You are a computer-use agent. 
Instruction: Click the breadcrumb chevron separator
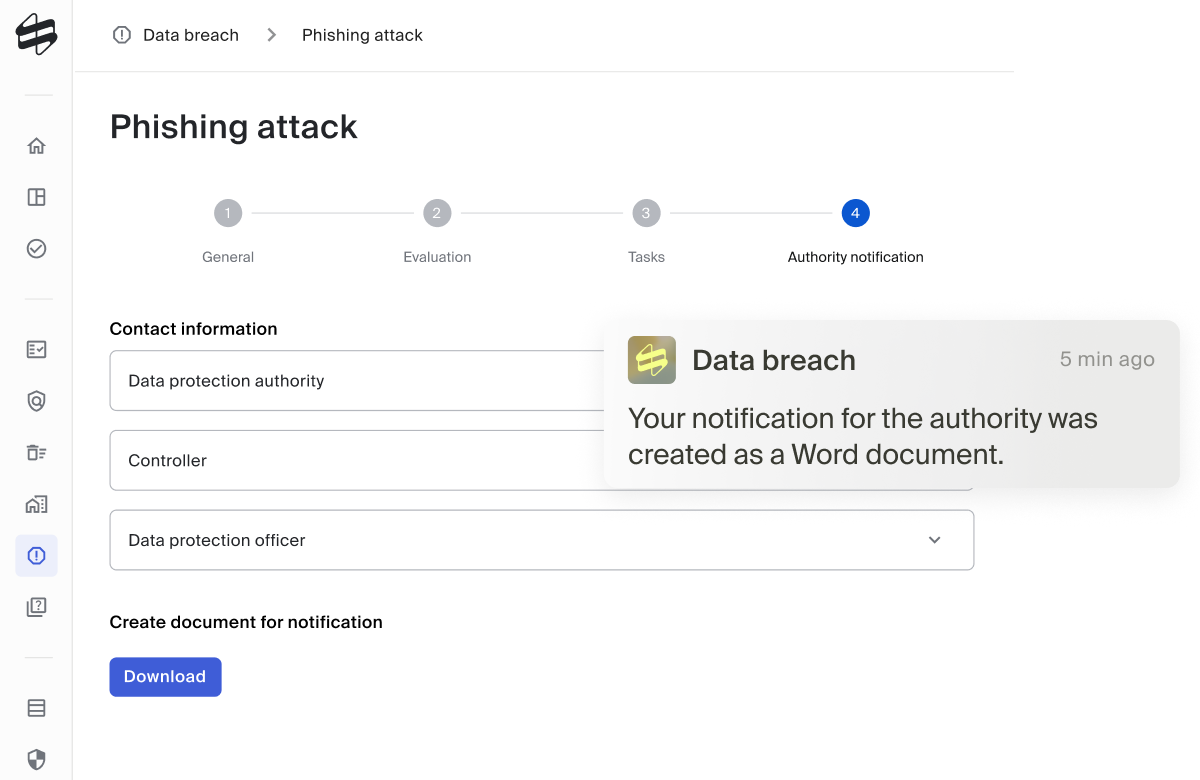(x=271, y=35)
